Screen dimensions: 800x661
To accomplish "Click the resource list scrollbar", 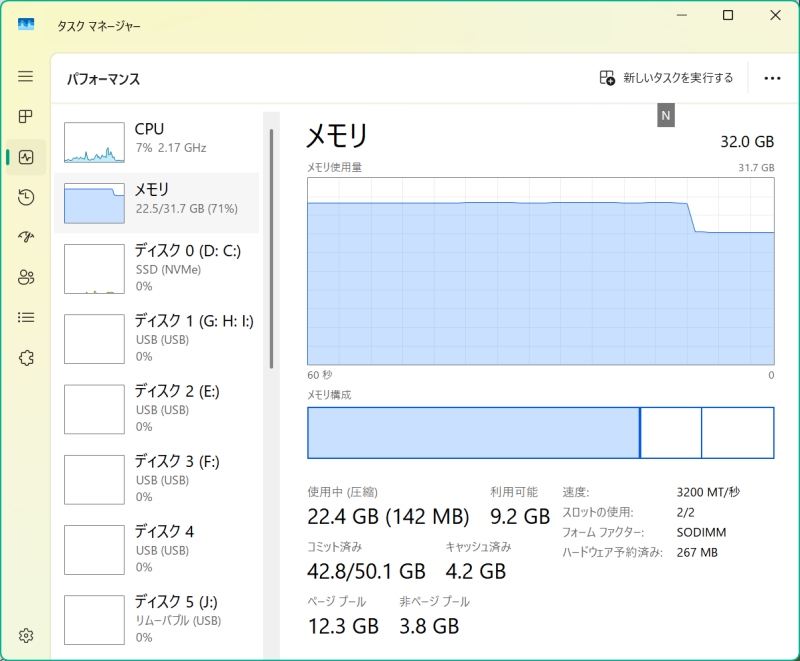I will tap(271, 249).
